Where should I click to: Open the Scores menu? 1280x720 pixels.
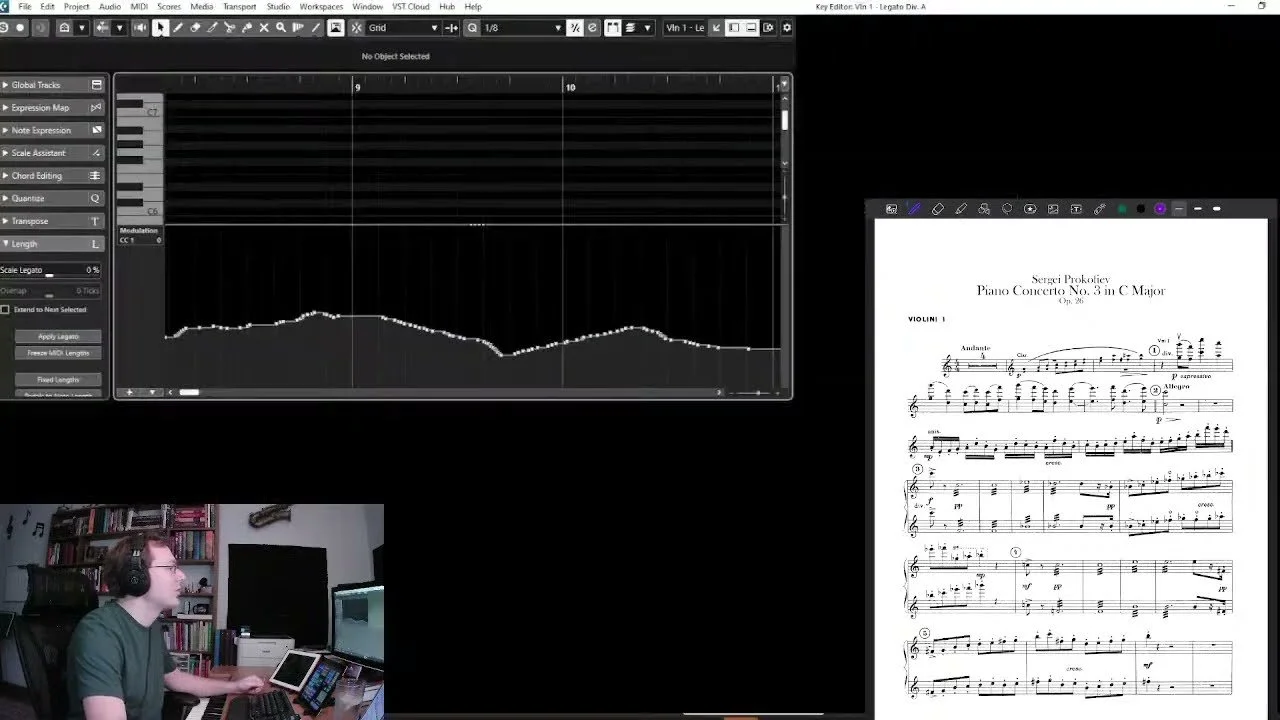pos(168,6)
